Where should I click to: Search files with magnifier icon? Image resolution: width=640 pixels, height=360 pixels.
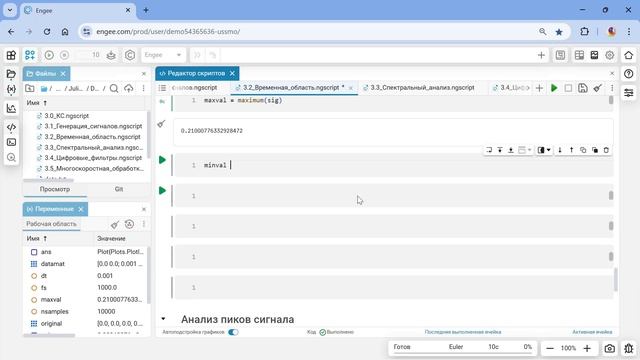114,89
